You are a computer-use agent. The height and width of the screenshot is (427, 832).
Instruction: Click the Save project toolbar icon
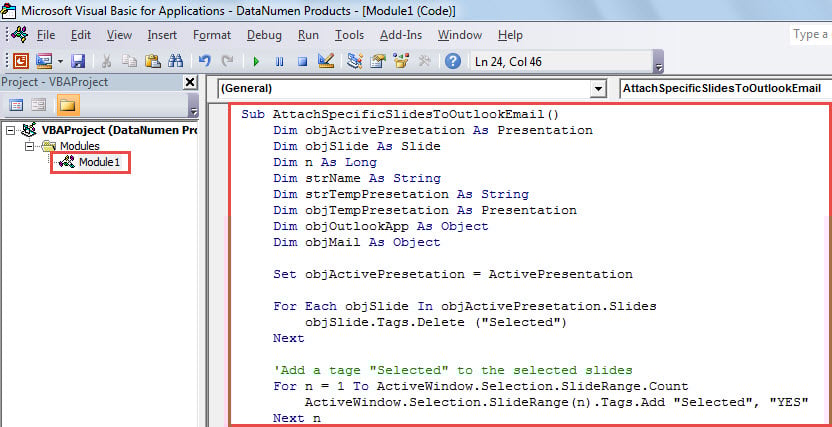pyautogui.click(x=78, y=61)
